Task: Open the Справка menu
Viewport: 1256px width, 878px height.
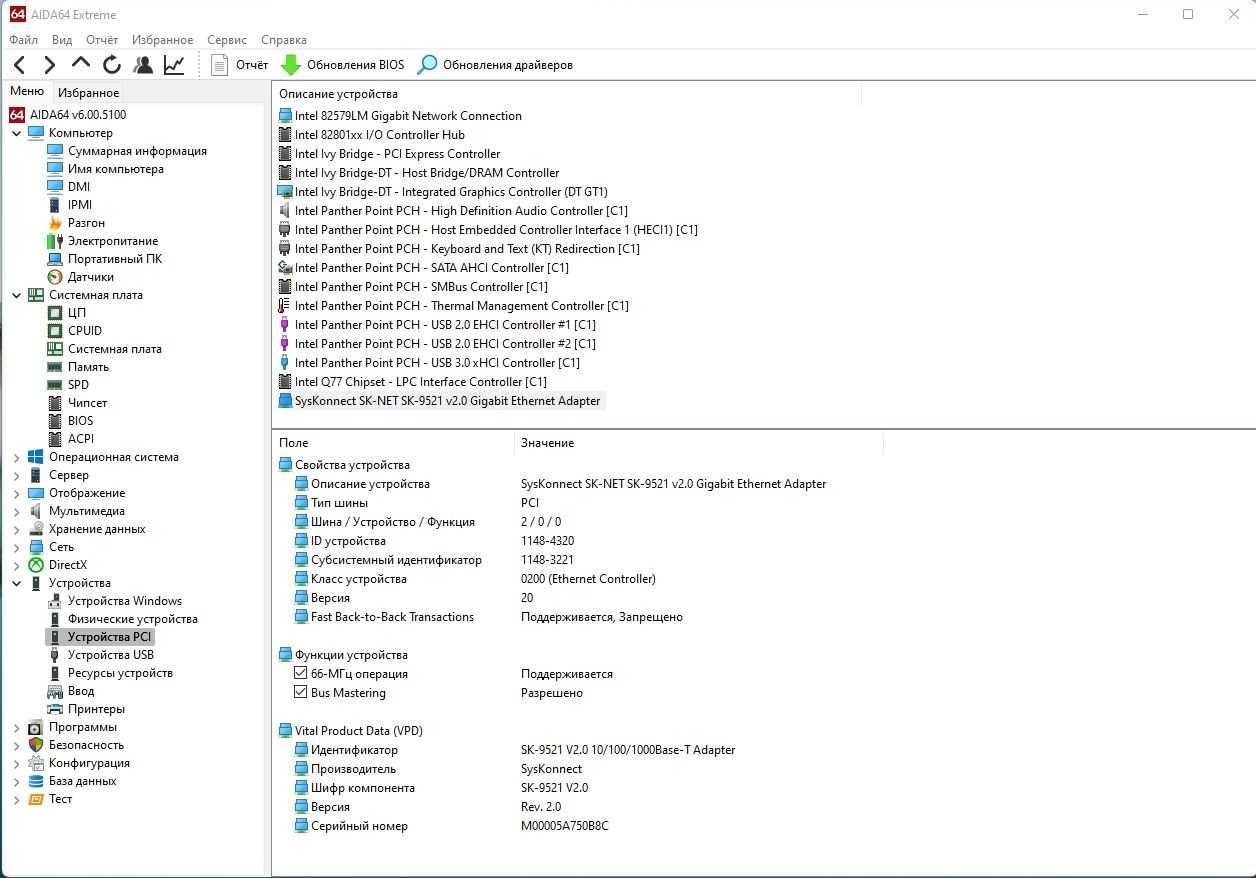Action: pos(284,40)
